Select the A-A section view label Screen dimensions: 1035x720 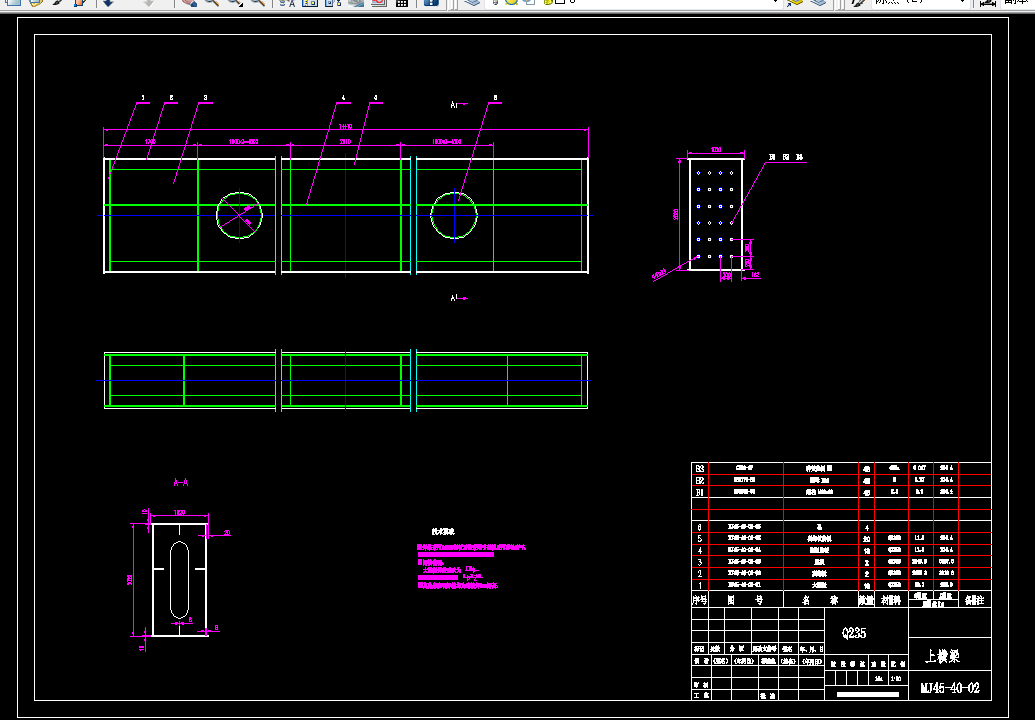(181, 482)
